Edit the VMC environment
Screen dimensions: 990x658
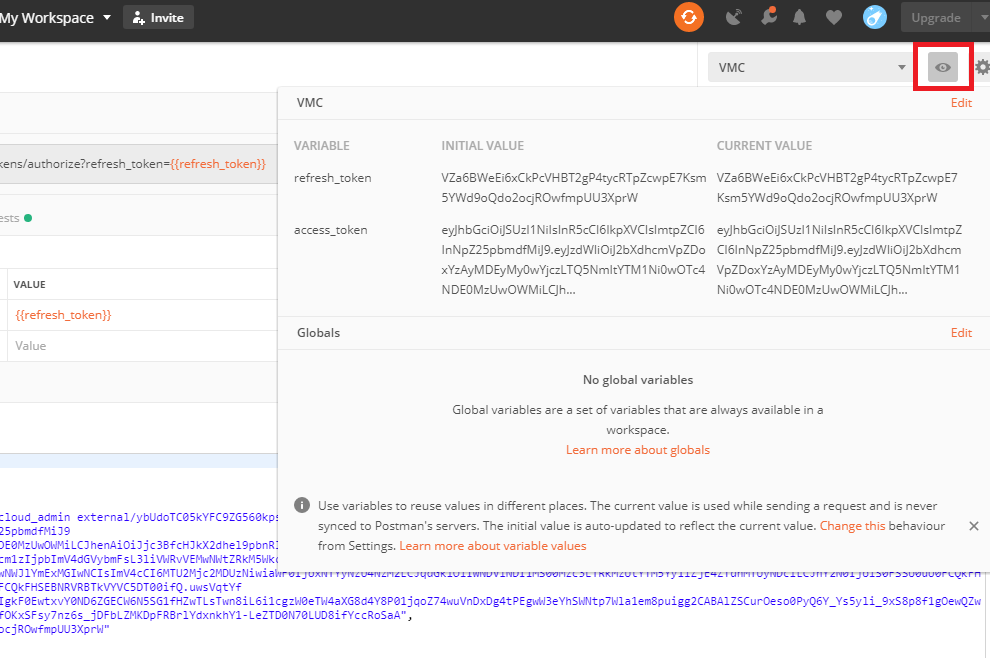click(961, 103)
